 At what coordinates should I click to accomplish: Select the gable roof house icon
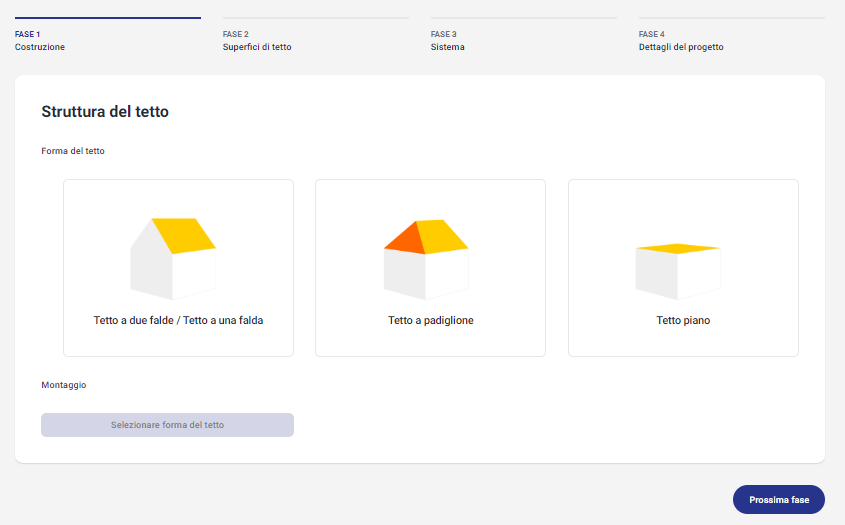tap(173, 259)
